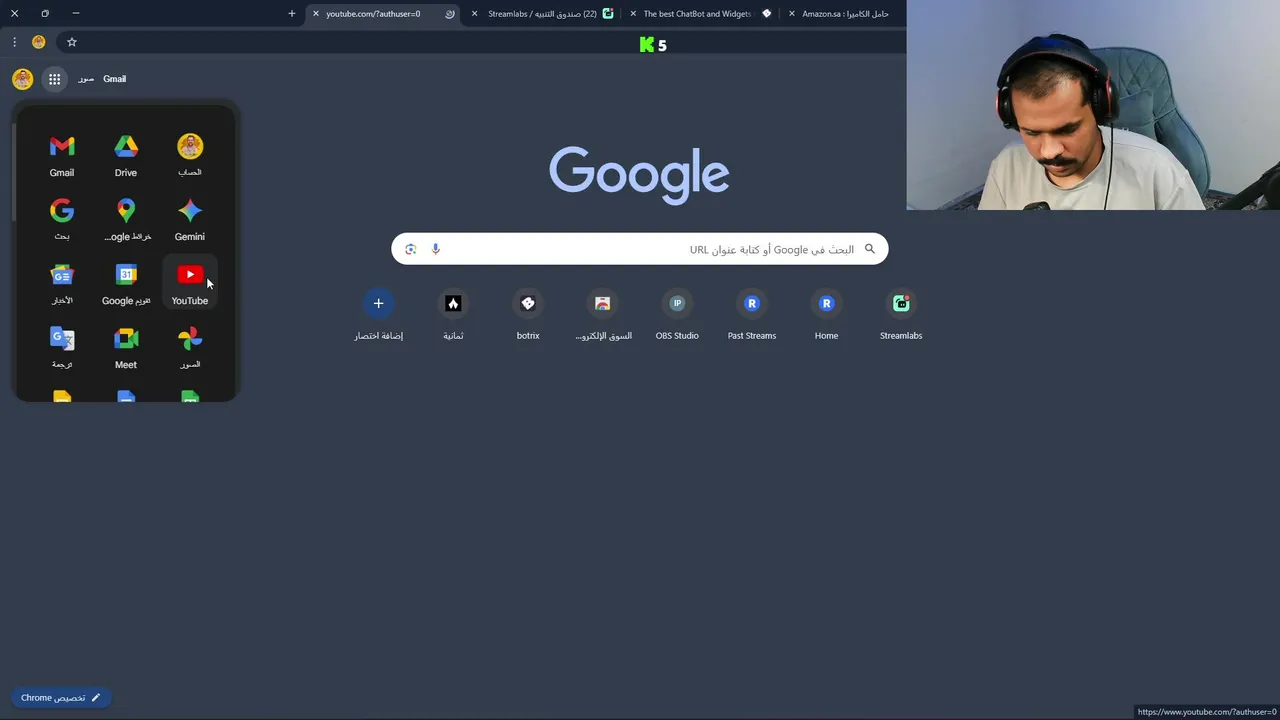1280x720 pixels.
Task: Close the Streamlabs tab
Action: [x=474, y=14]
